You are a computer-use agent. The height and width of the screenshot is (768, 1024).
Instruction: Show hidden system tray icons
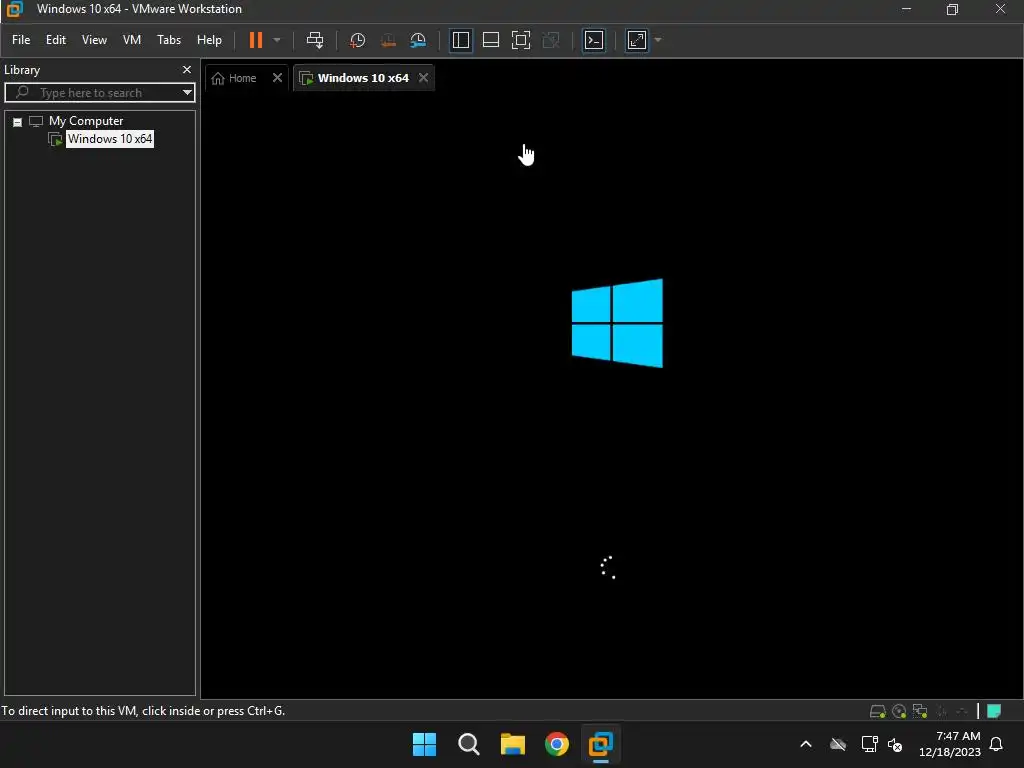pos(806,744)
